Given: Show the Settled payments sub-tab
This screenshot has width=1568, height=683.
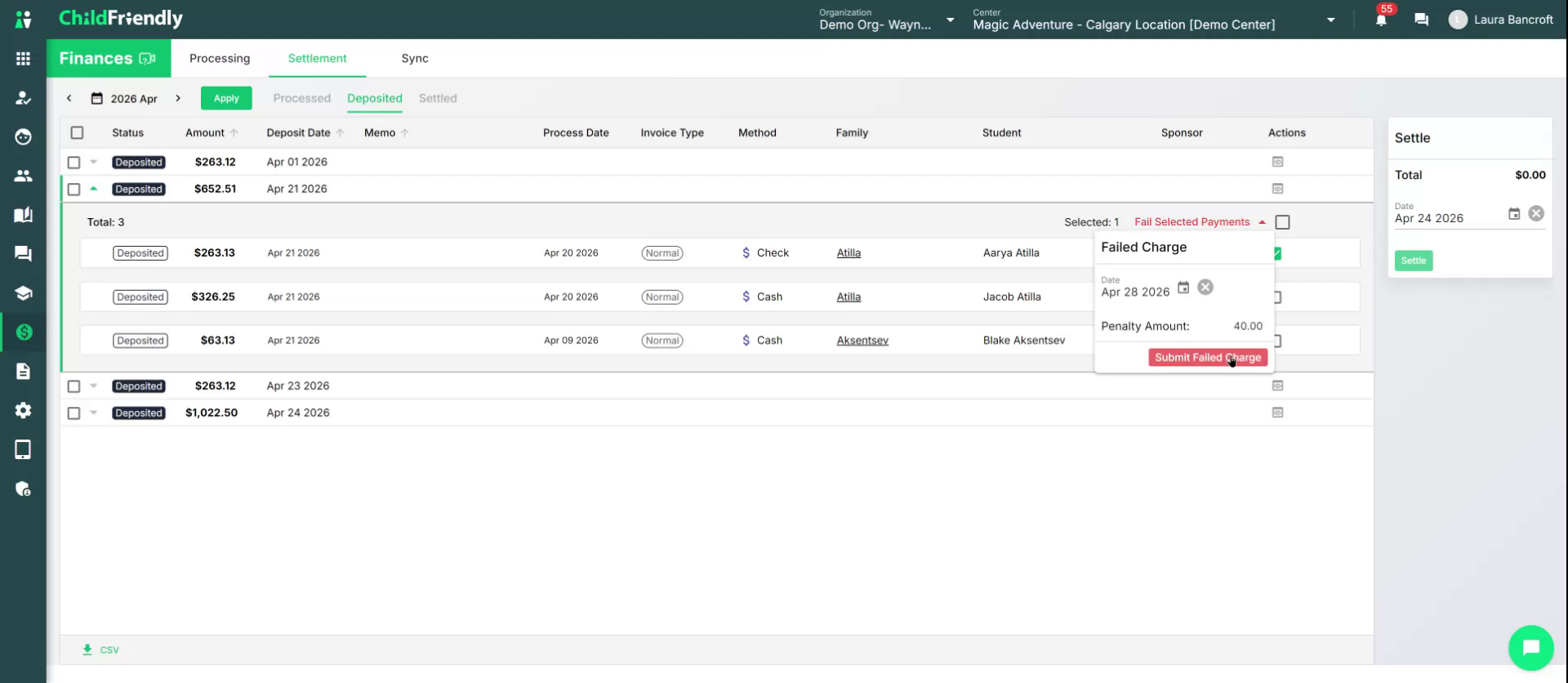Looking at the screenshot, I should [x=438, y=98].
